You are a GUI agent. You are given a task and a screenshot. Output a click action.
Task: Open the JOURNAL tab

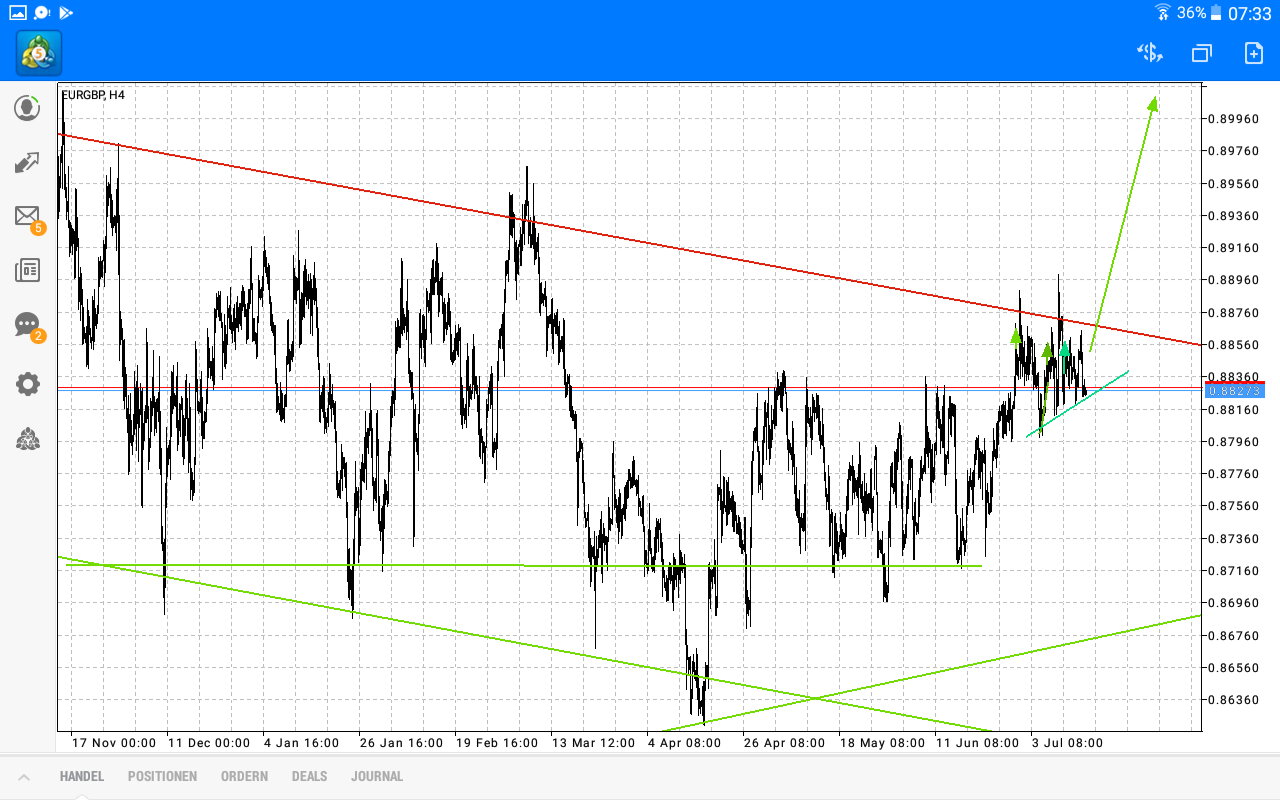coord(377,776)
